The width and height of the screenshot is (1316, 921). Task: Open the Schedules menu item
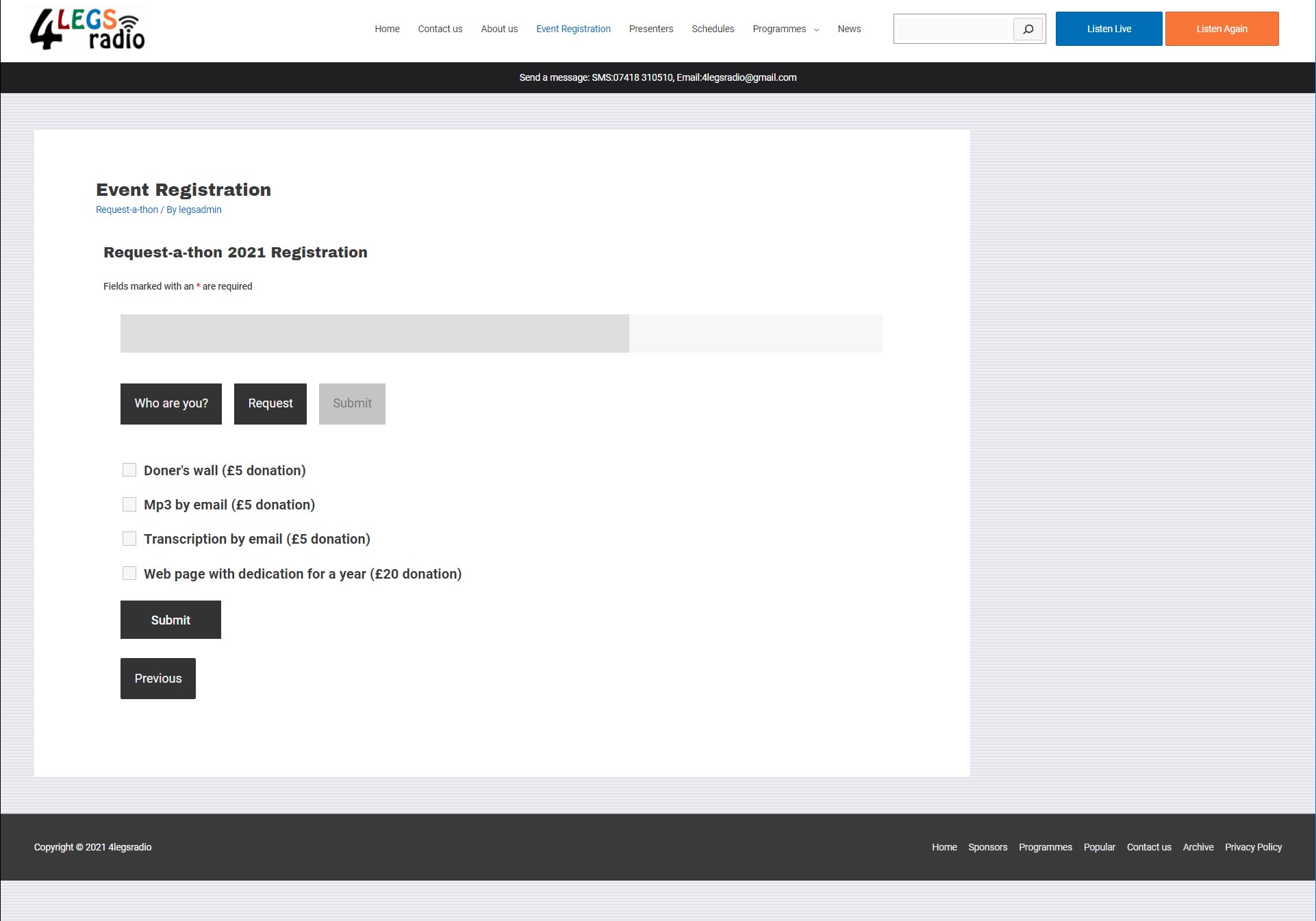coord(713,29)
